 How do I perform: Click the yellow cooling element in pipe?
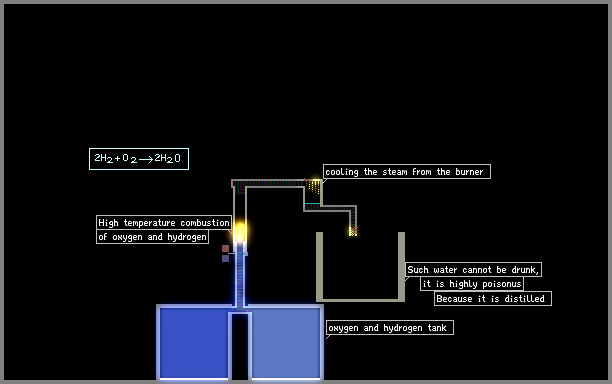(x=313, y=186)
